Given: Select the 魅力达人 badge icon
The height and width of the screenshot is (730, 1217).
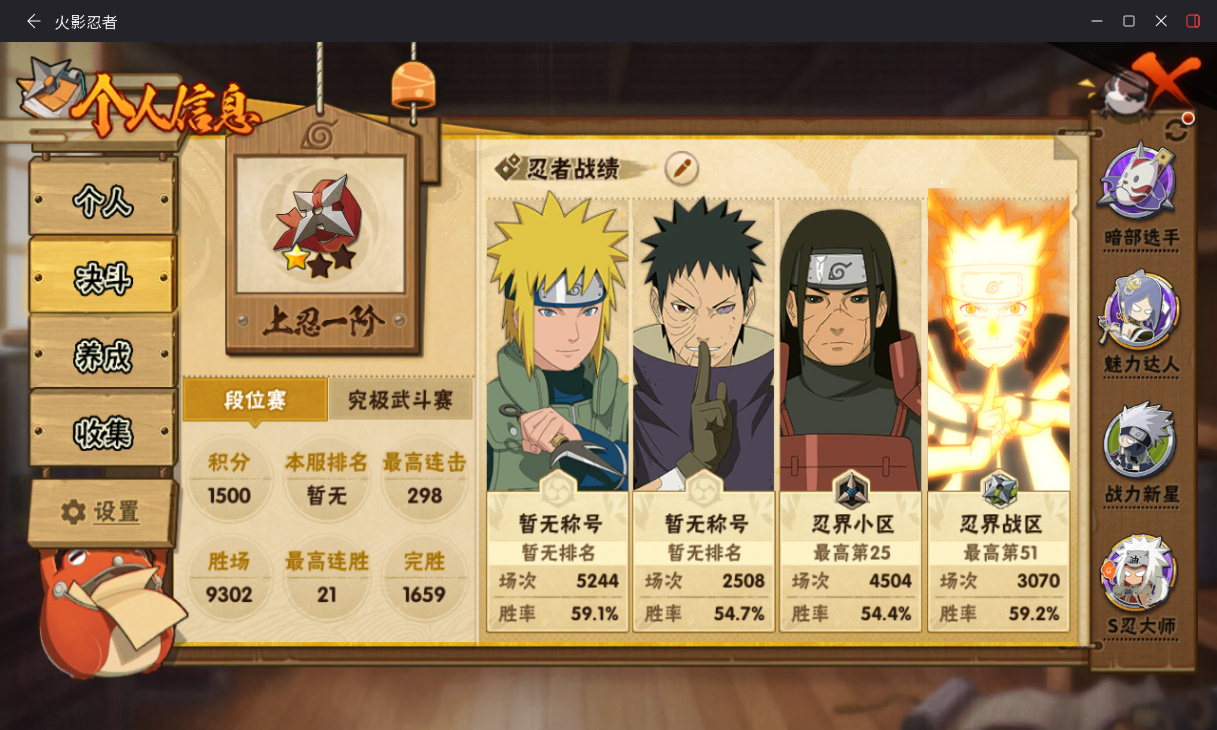Looking at the screenshot, I should click(x=1140, y=310).
